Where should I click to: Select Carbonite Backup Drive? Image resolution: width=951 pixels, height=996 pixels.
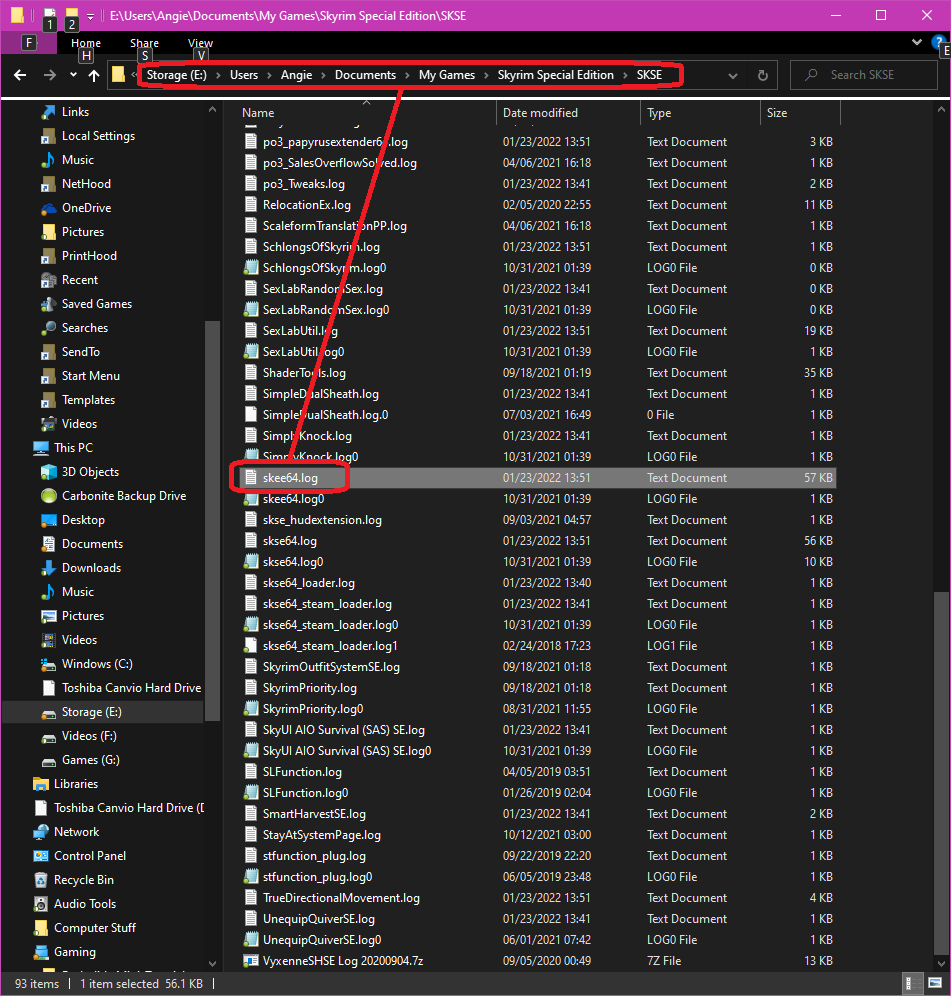point(124,496)
